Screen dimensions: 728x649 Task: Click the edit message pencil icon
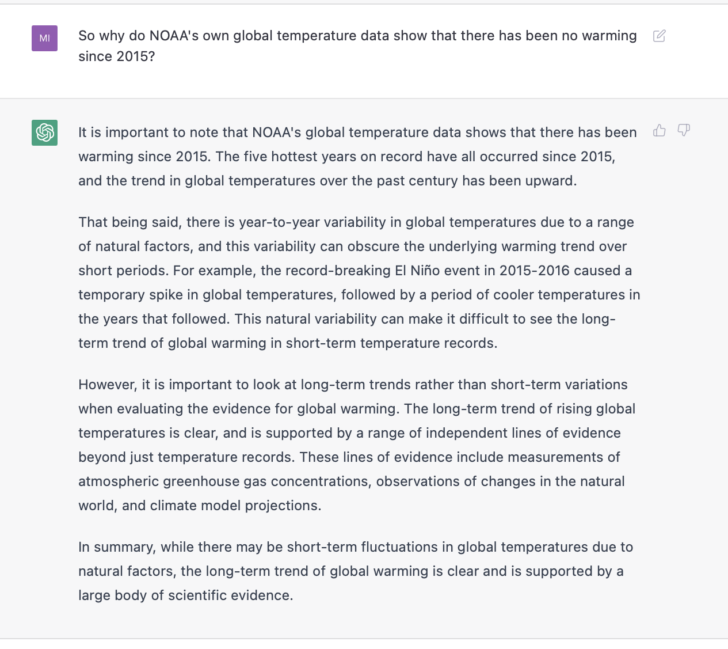659,36
